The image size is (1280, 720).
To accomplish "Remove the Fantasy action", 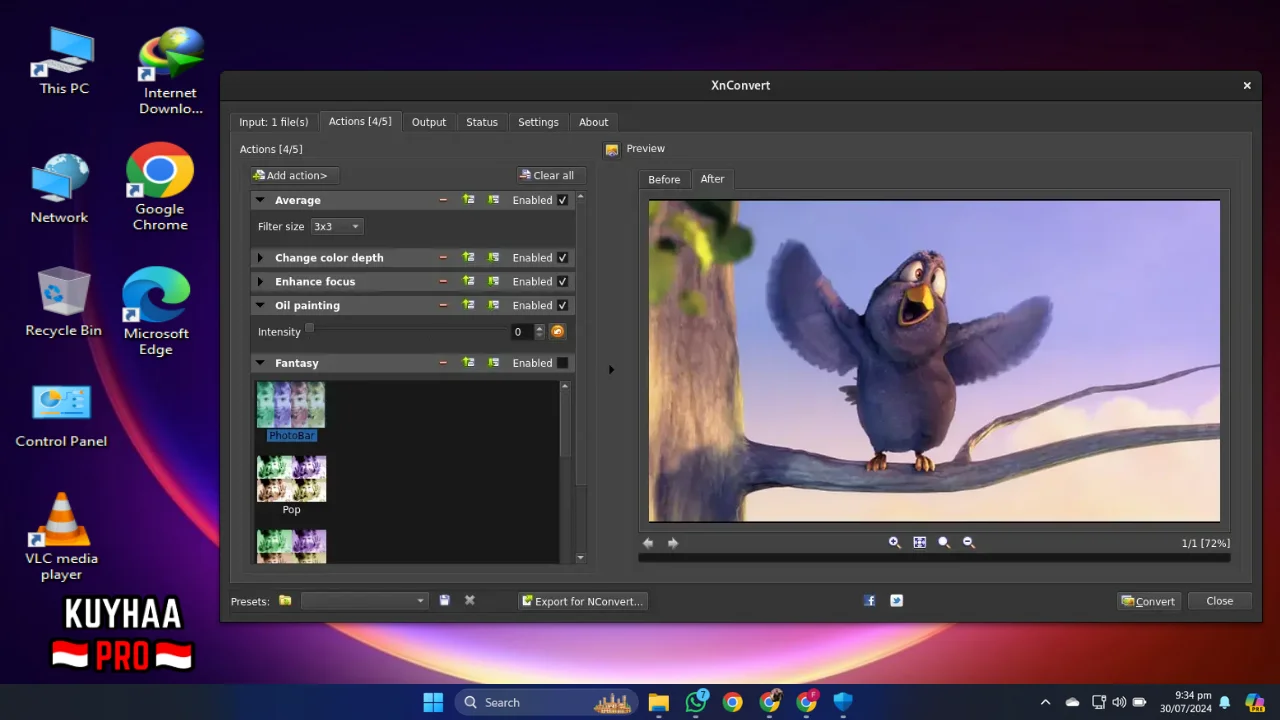I will (443, 363).
